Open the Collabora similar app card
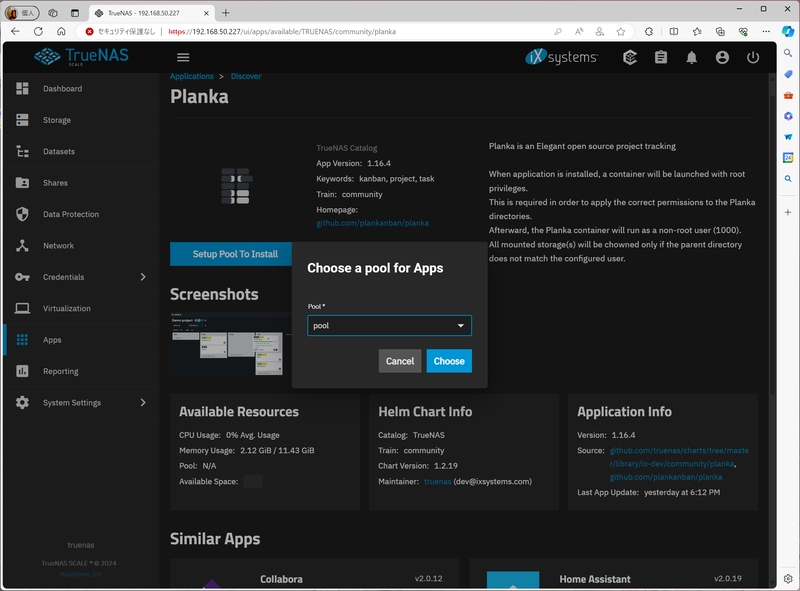The width and height of the screenshot is (800, 591). 314,574
